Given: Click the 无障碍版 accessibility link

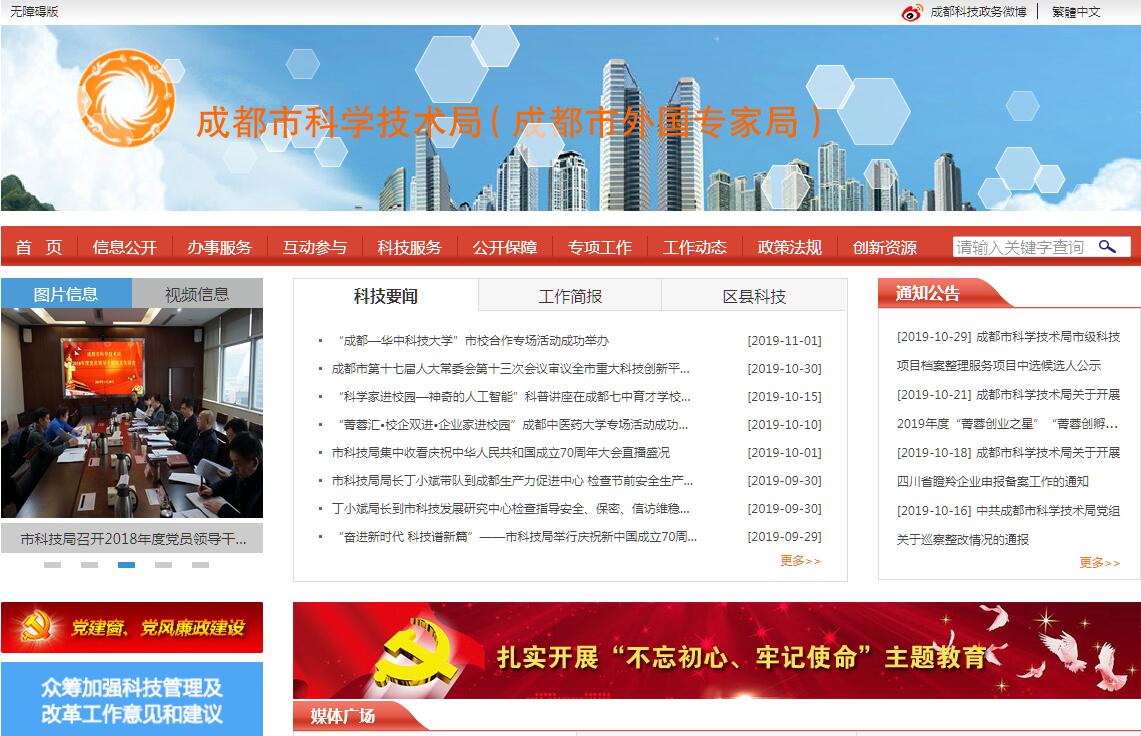Looking at the screenshot, I should point(34,12).
